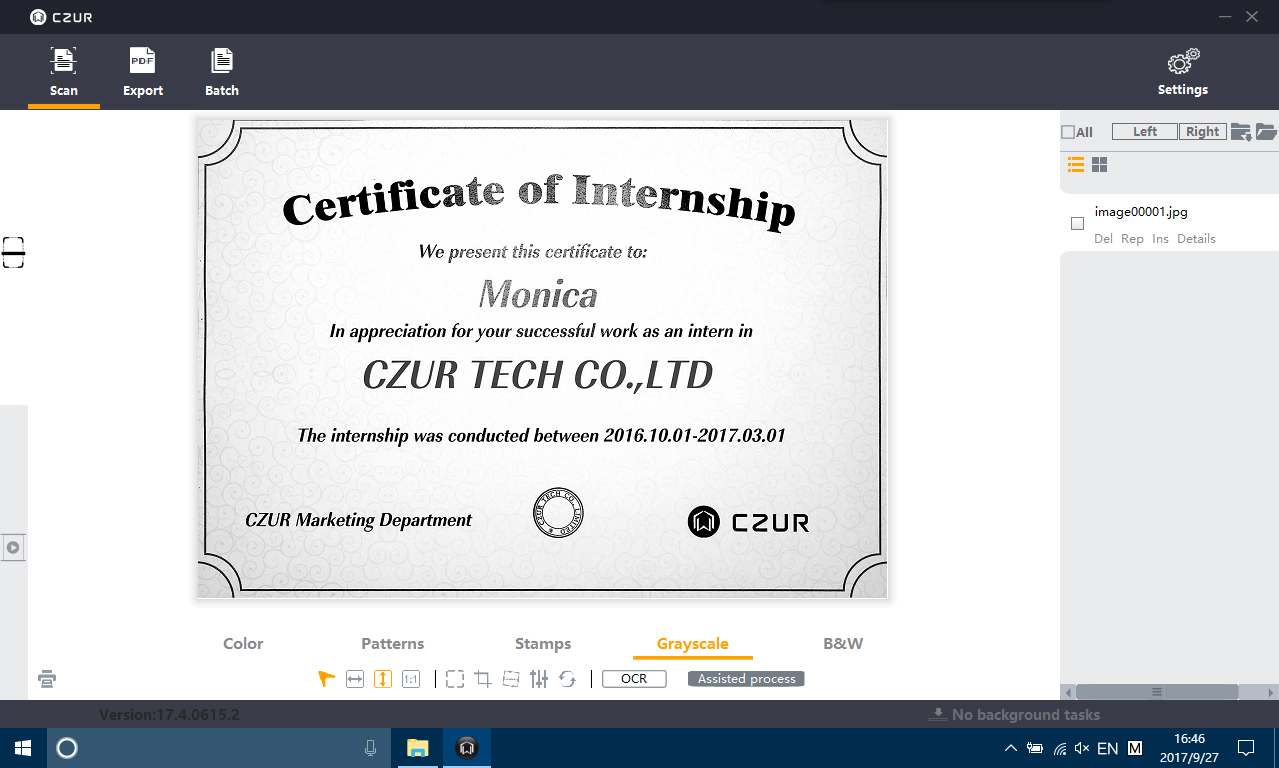This screenshot has width=1279, height=768.
Task: Activate the crop tool
Action: (483, 679)
